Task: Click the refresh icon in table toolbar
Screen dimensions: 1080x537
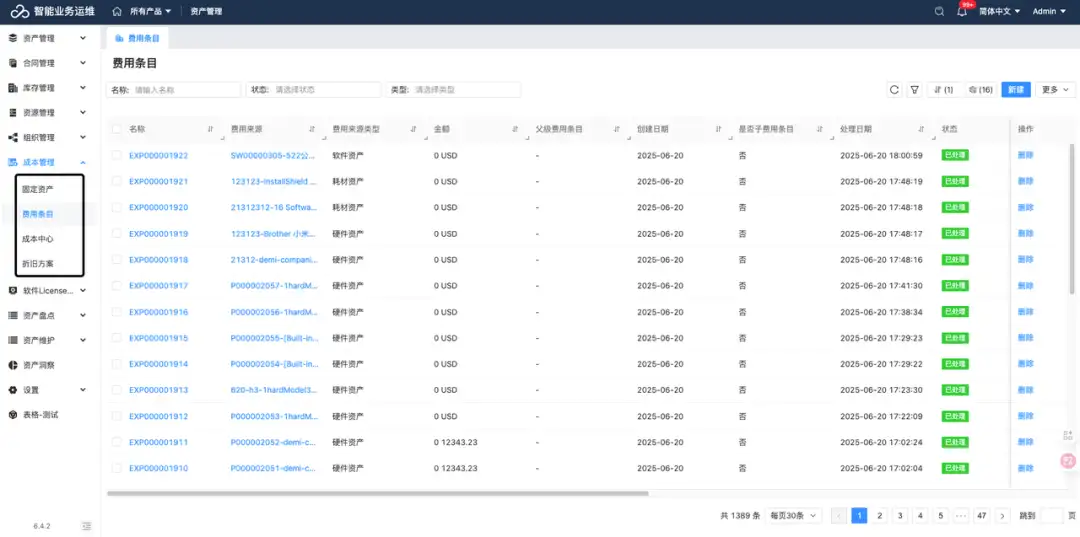Action: coord(894,90)
